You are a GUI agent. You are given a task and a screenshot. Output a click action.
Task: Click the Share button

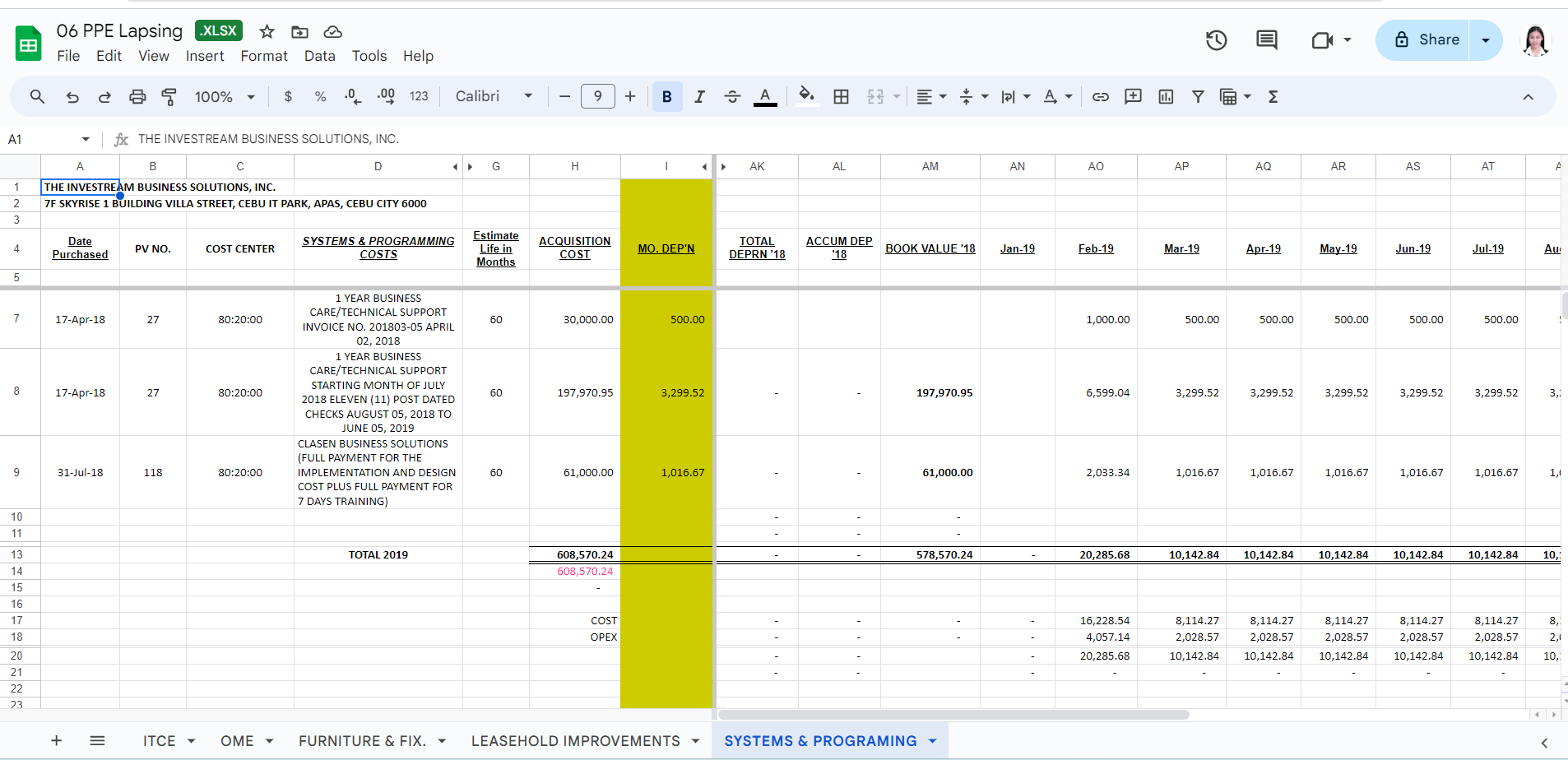click(x=1426, y=40)
